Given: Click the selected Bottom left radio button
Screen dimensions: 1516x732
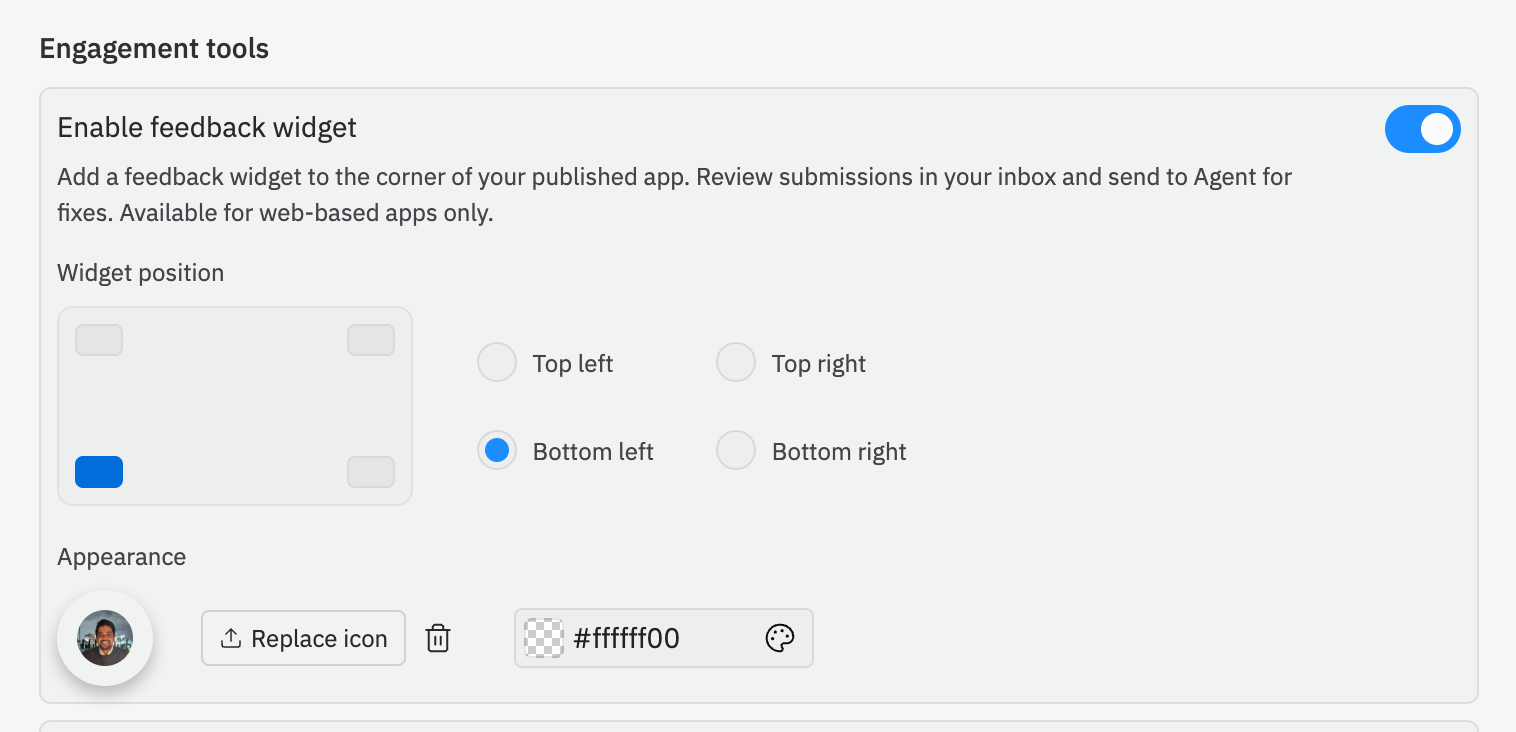Looking at the screenshot, I should (x=497, y=450).
